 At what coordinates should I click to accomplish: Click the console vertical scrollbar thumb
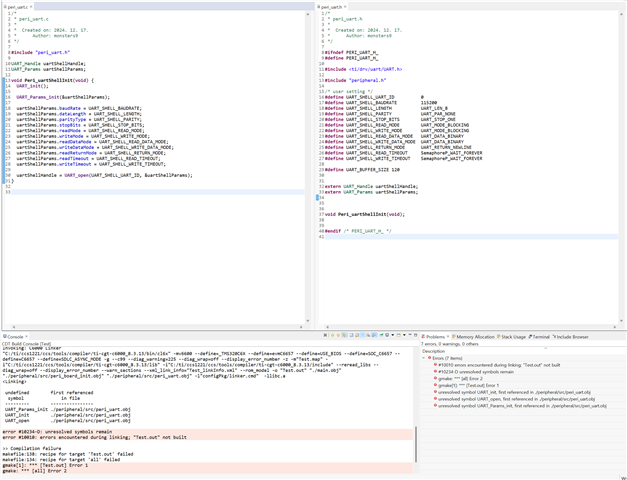[415, 444]
